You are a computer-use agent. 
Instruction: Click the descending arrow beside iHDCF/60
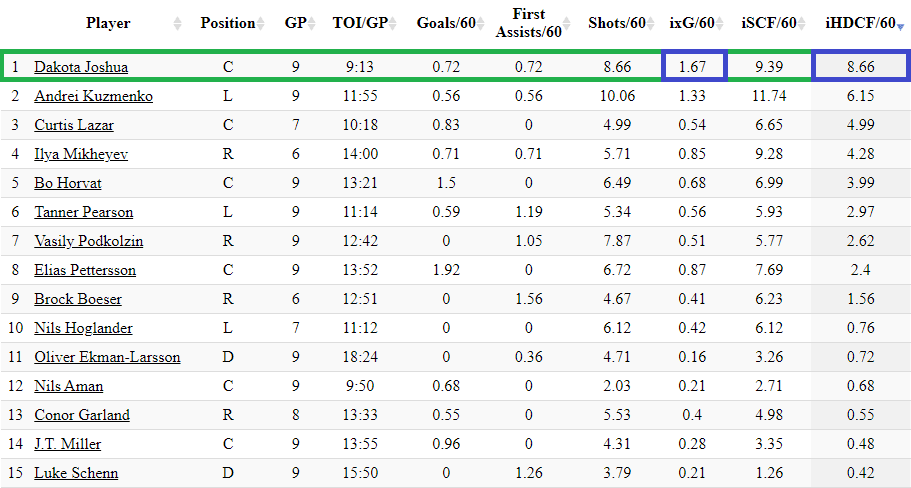901,24
